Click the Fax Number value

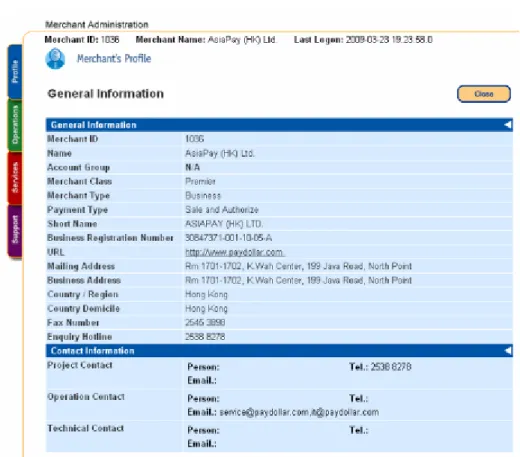205,323
